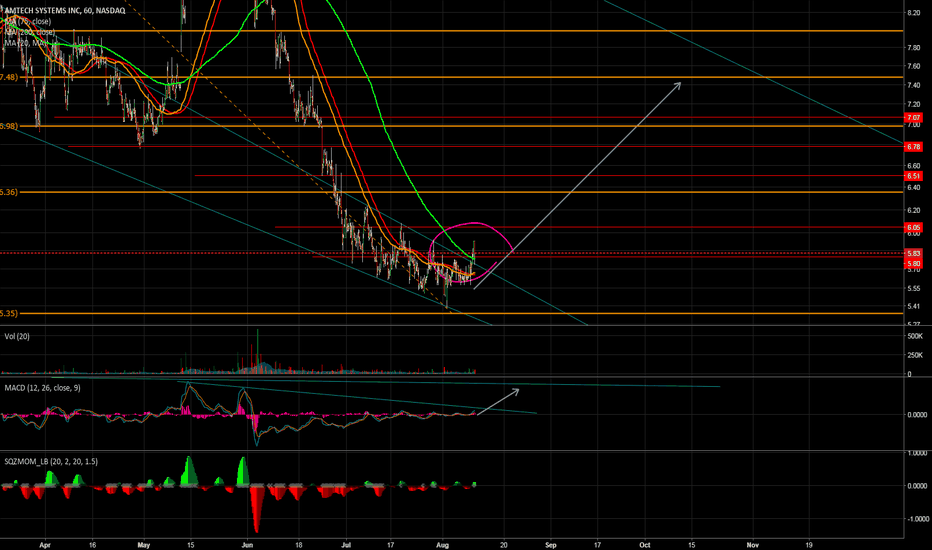Screen dimensions: 932x550
Task: Click the red 6.05 price label
Action: tap(914, 228)
